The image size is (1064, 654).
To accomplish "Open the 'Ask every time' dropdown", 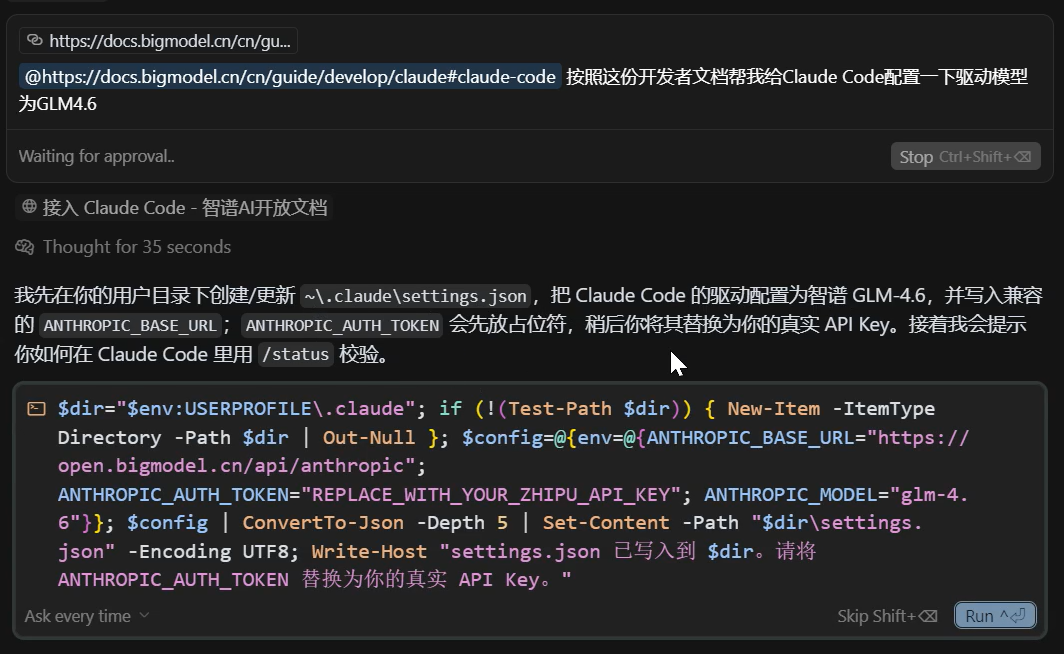I will [x=87, y=616].
